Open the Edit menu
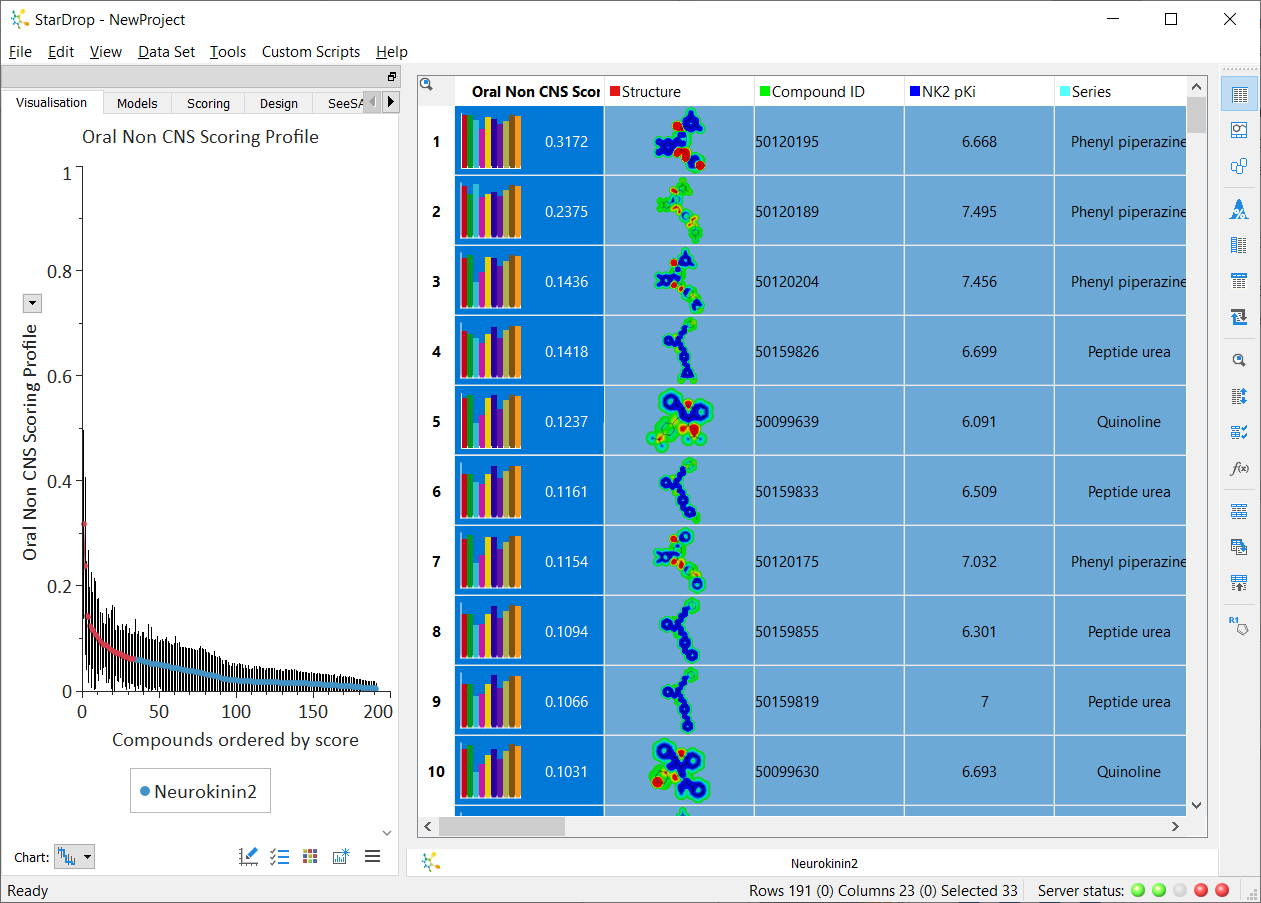 61,52
